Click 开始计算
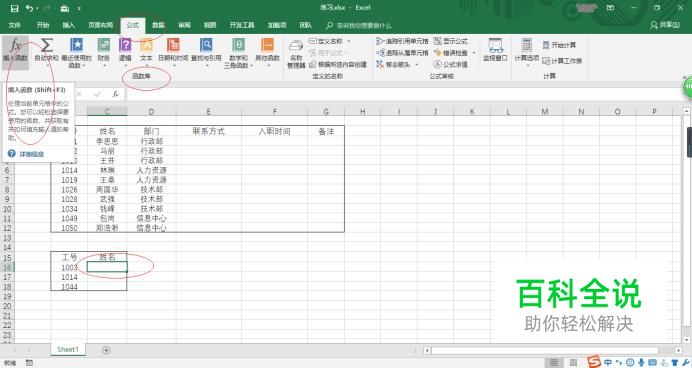 [x=559, y=45]
